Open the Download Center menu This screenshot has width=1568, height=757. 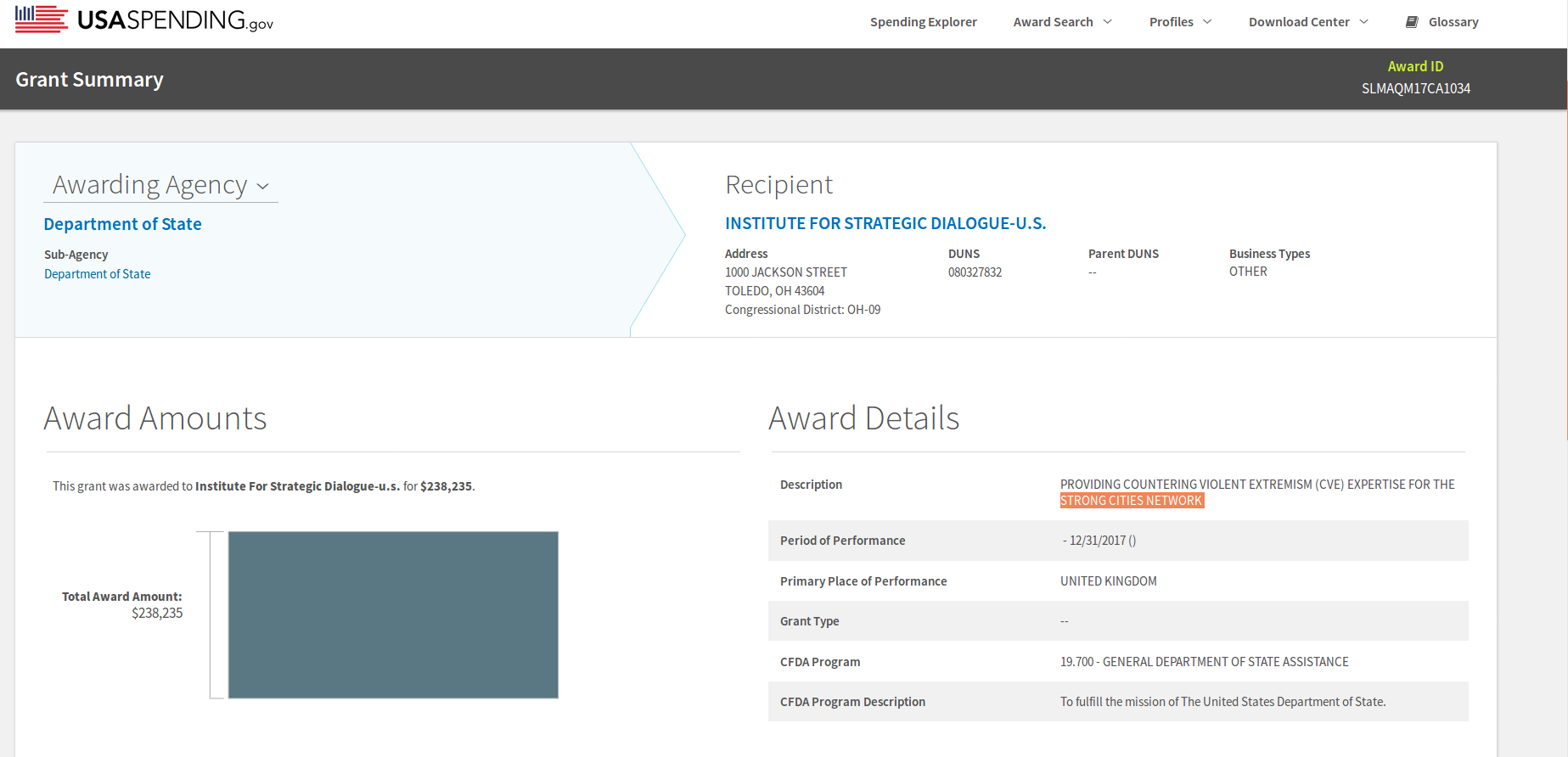[1299, 22]
